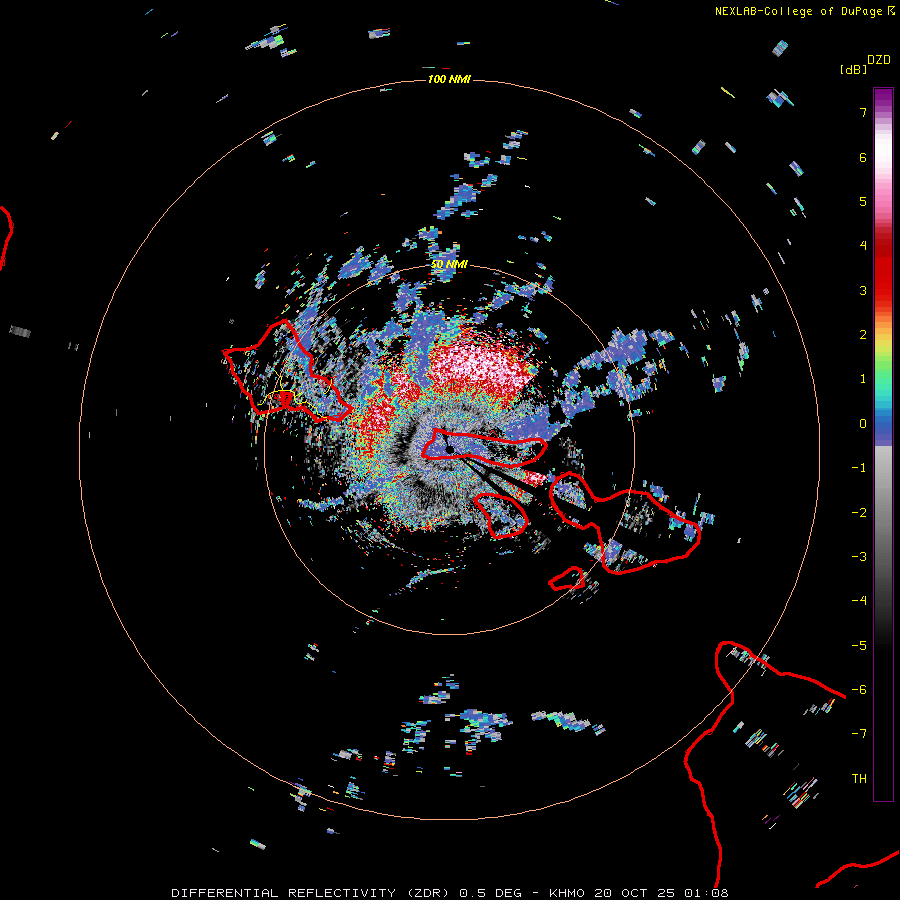Screen dimensions: 900x900
Task: Click the -2 value on the ZDR scale
Action: coord(859,513)
